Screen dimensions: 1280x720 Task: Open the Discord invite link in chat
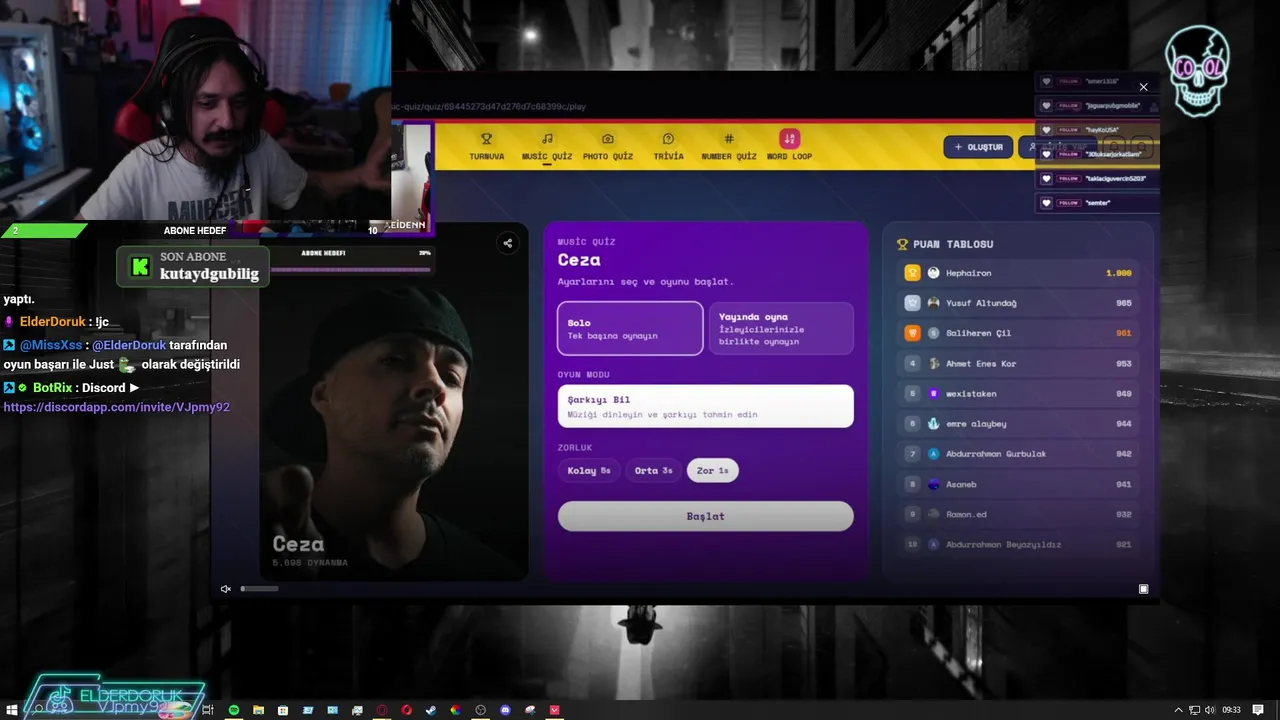pyautogui.click(x=117, y=408)
